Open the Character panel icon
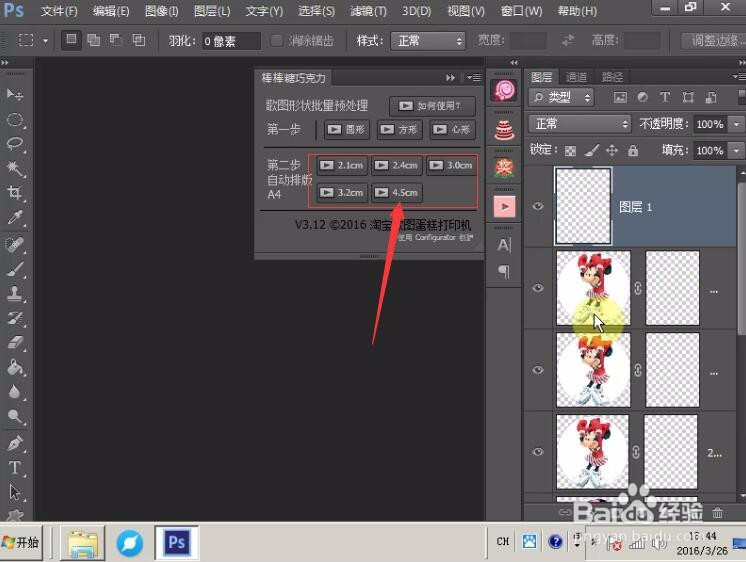Image resolution: width=746 pixels, height=562 pixels. pos(504,245)
